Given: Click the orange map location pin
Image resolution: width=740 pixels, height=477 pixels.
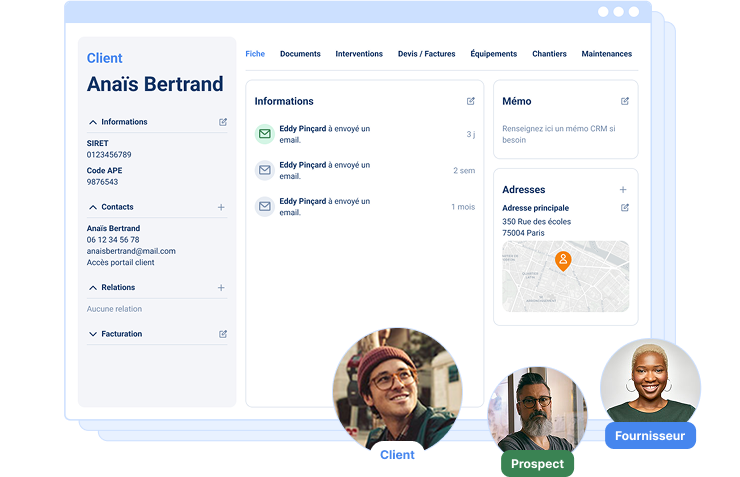Looking at the screenshot, I should [x=563, y=261].
